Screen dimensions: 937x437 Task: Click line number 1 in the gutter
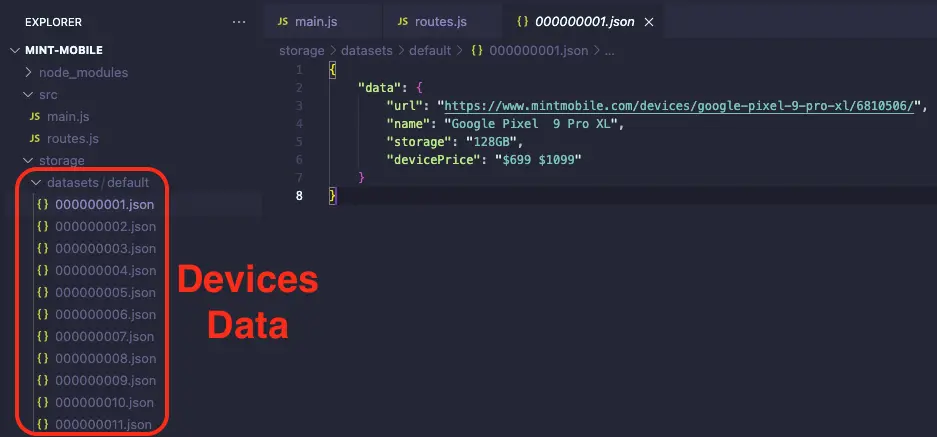pyautogui.click(x=299, y=70)
